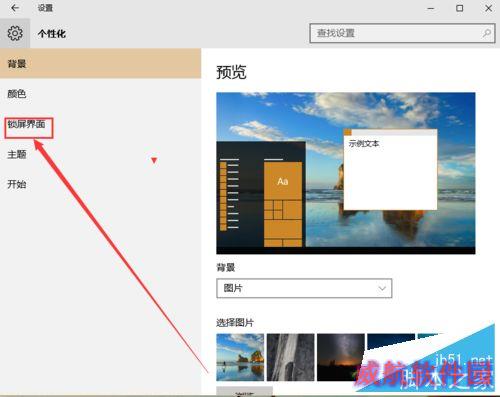Maximize the settings window
Image resolution: width=500 pixels, height=397 pixels.
(x=459, y=8)
